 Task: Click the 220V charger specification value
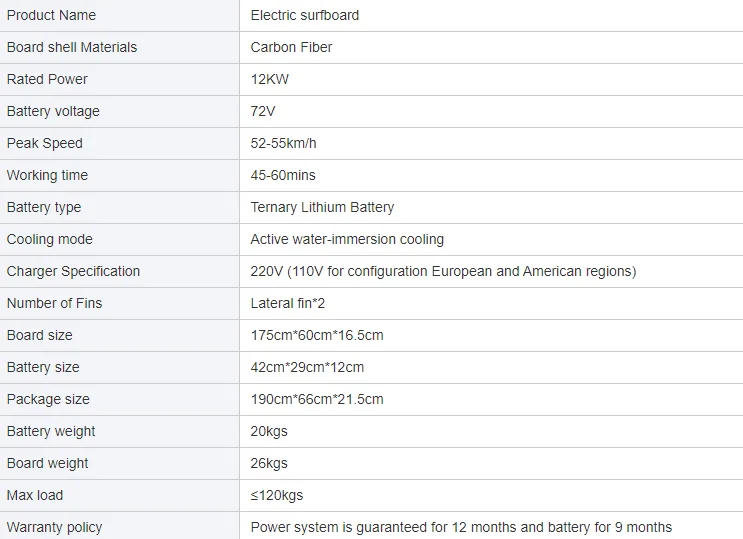coord(443,271)
